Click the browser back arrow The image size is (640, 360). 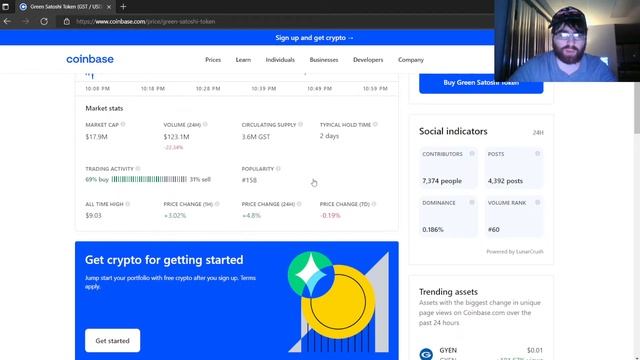tap(7, 21)
